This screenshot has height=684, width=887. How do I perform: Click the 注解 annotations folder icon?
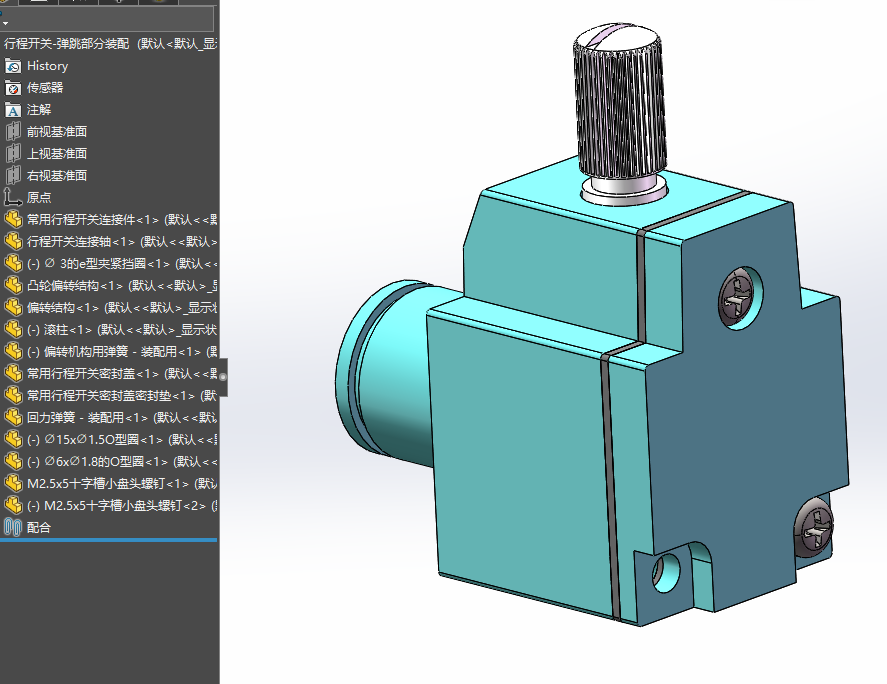[x=12, y=110]
